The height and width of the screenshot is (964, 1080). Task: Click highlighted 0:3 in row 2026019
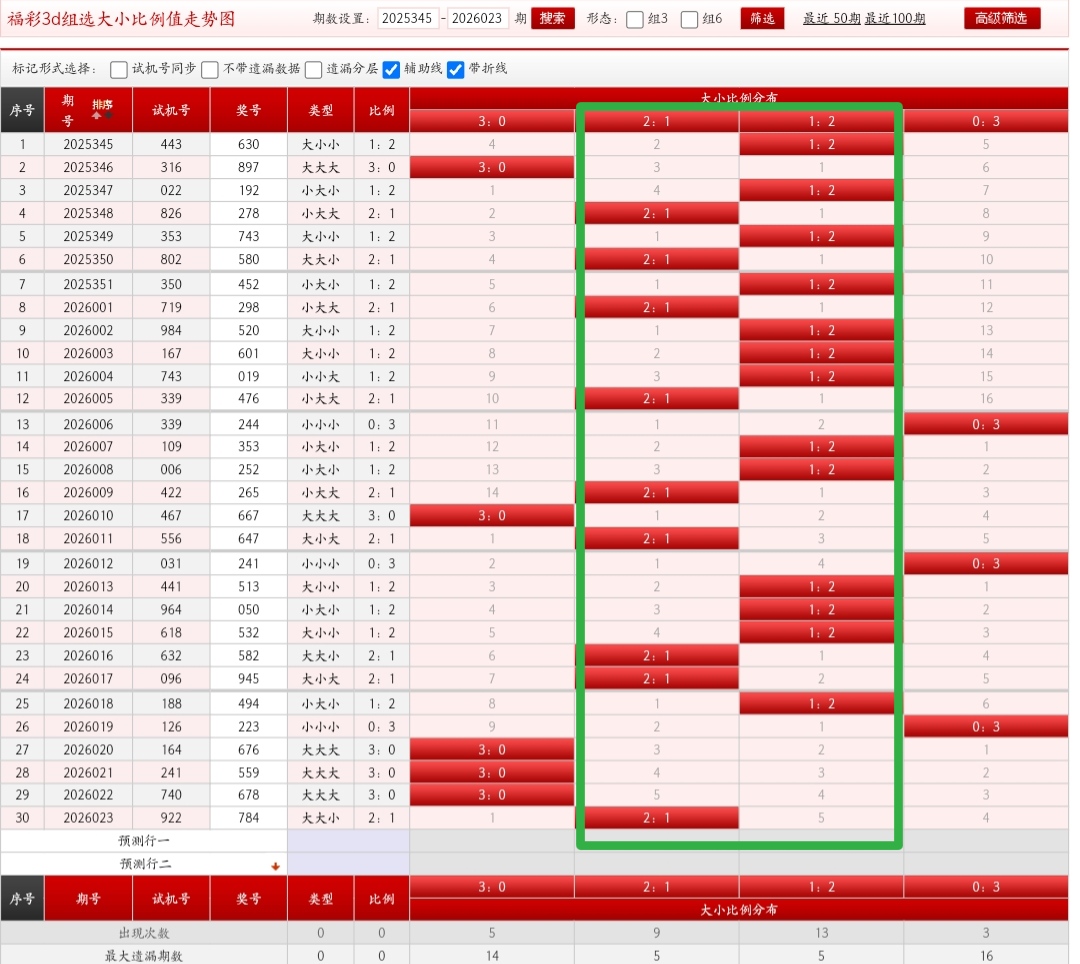(986, 726)
